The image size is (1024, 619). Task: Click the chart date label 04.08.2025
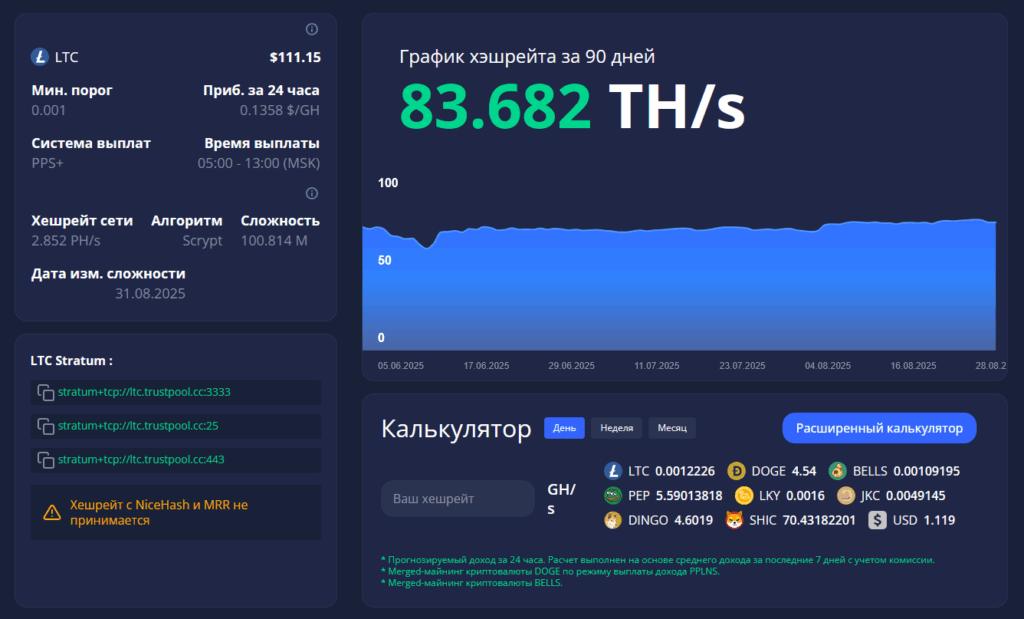point(828,366)
